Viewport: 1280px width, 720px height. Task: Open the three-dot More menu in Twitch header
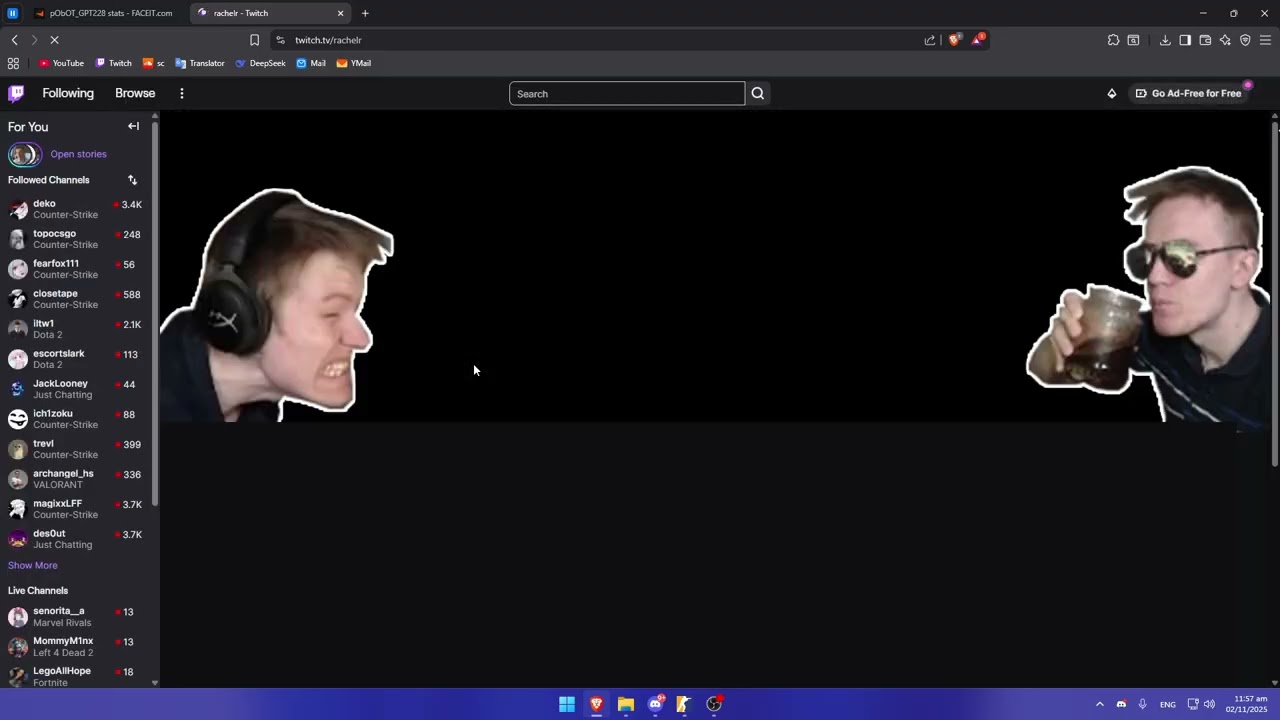[x=181, y=93]
